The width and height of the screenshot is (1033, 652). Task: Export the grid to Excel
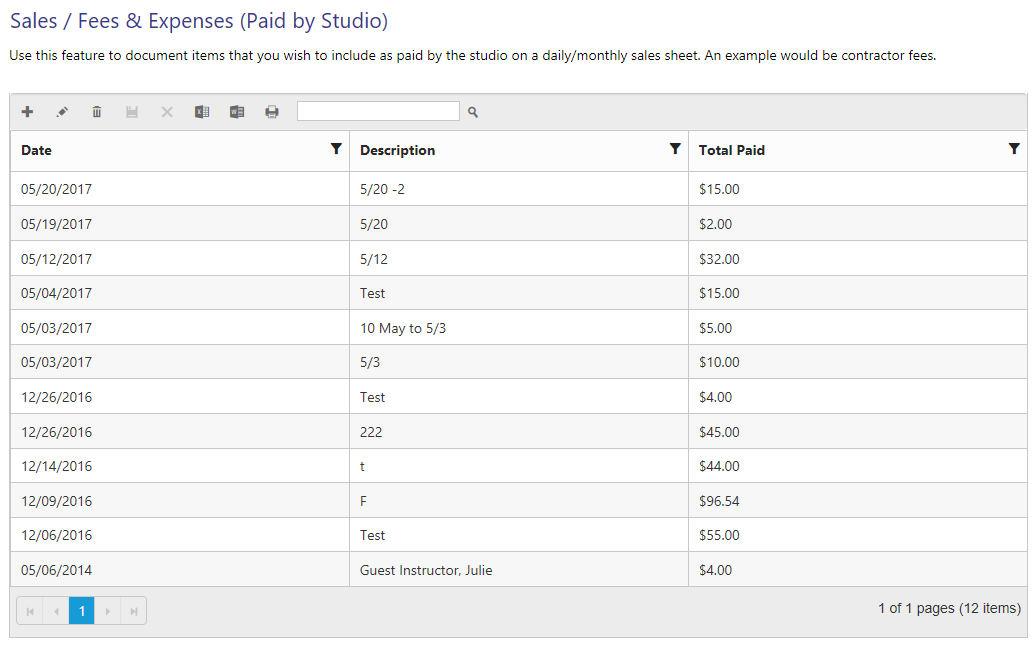pos(202,112)
